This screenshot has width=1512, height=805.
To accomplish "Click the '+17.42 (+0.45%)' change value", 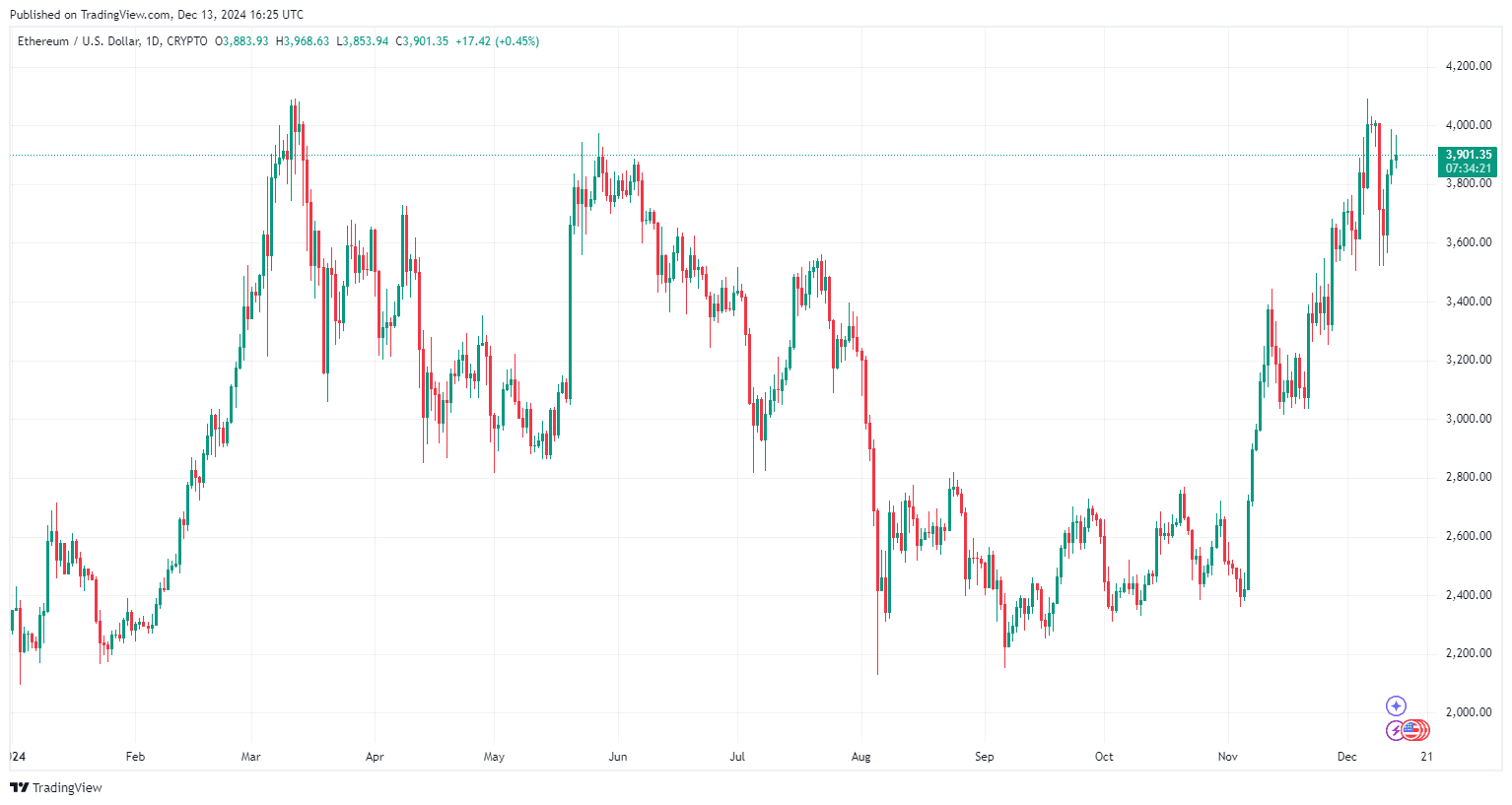I will (x=497, y=41).
